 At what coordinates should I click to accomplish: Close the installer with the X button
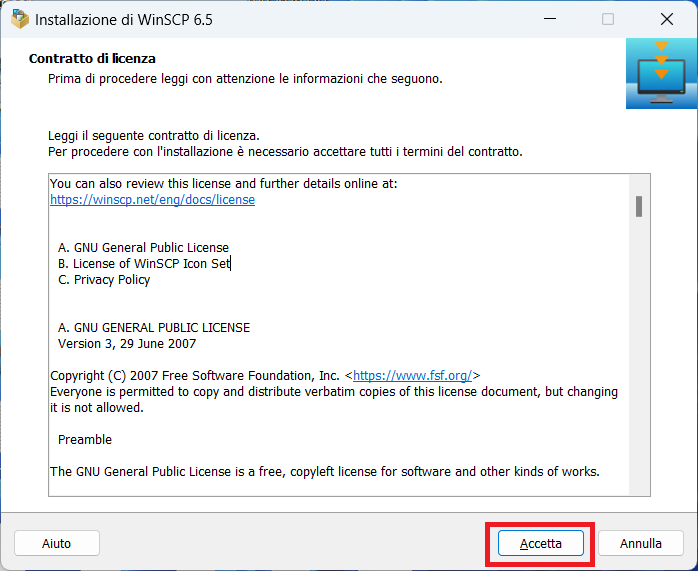[666, 19]
